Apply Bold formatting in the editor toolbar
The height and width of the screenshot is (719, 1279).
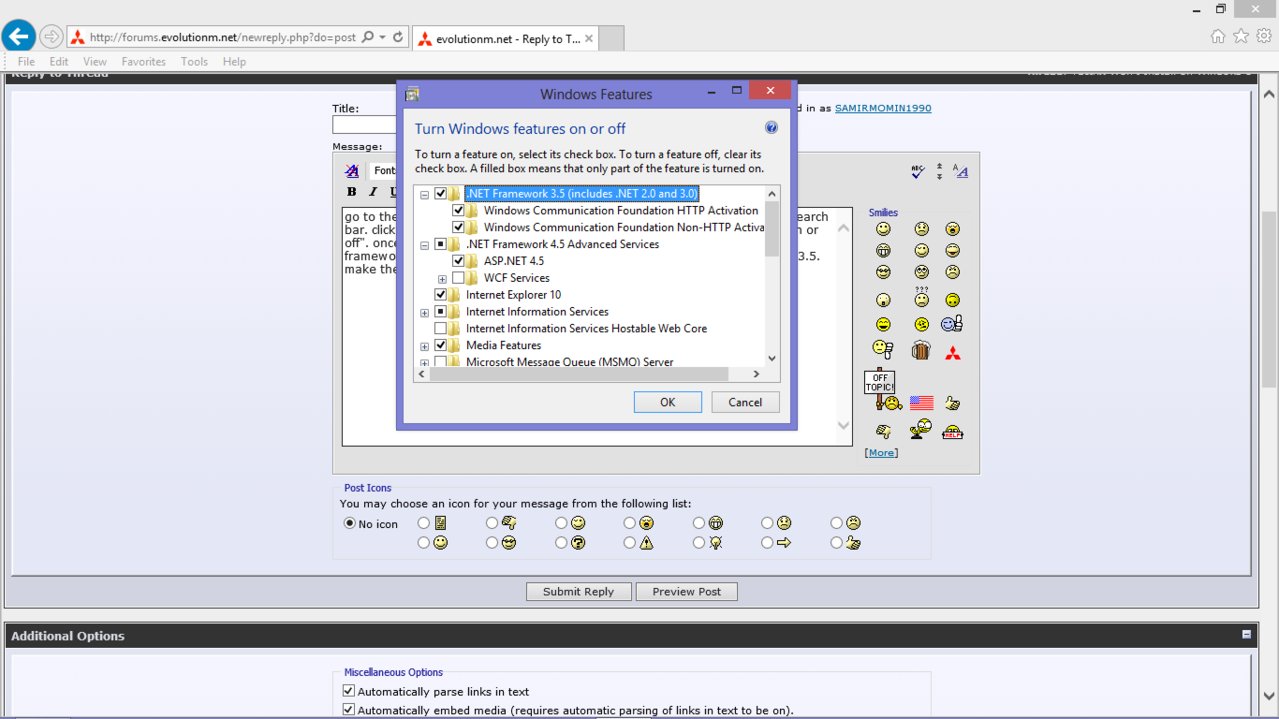(351, 192)
